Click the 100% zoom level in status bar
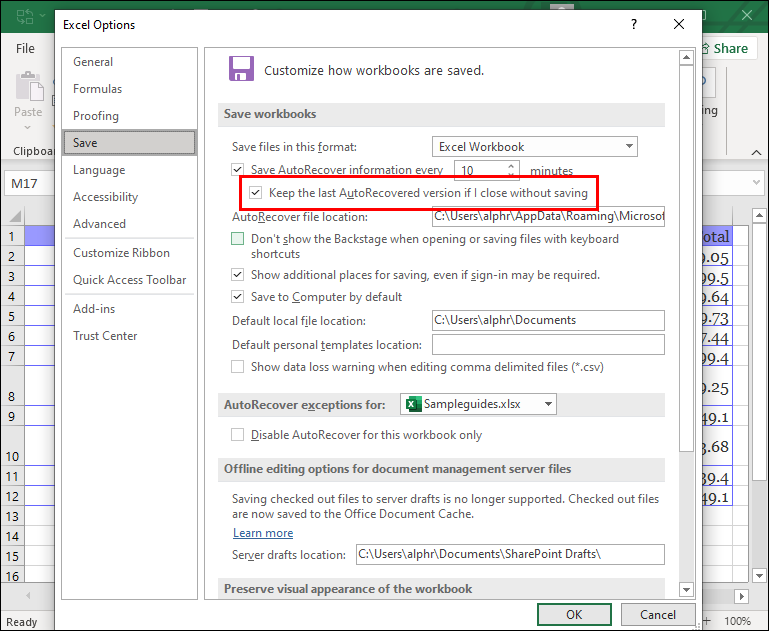The height and width of the screenshot is (631, 769). [737, 621]
